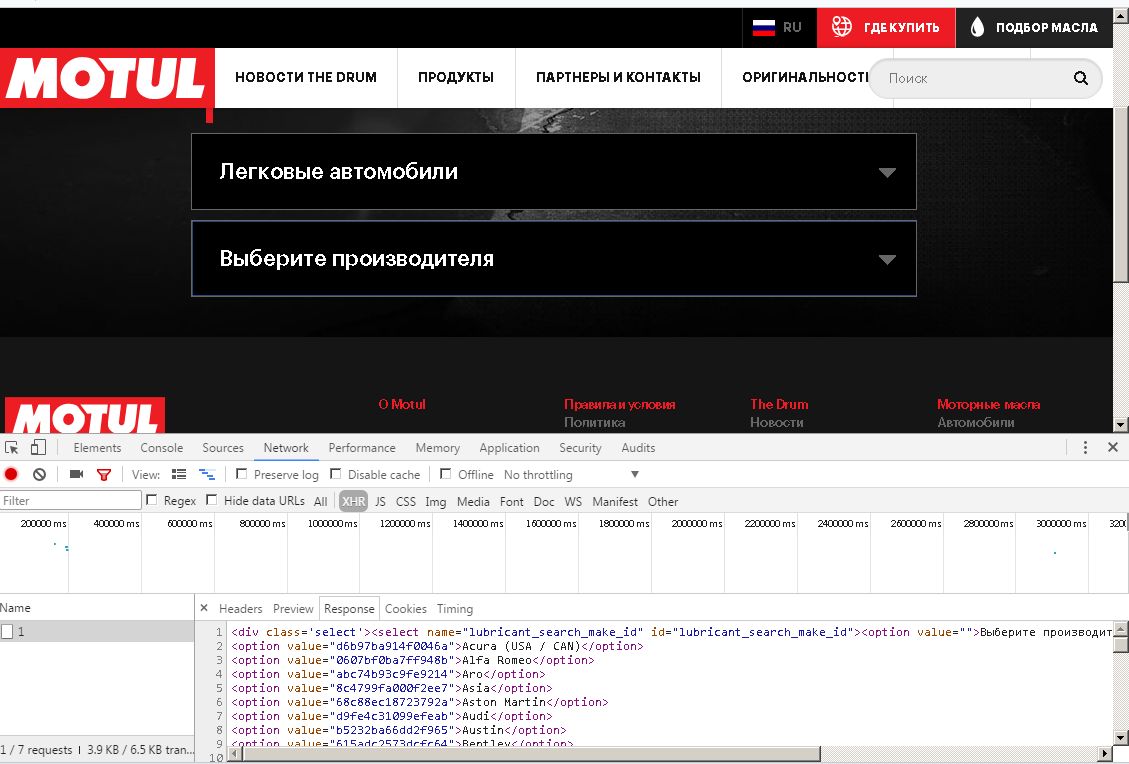Switch to the Console tab
Image resolution: width=1129 pixels, height=764 pixels.
[161, 448]
